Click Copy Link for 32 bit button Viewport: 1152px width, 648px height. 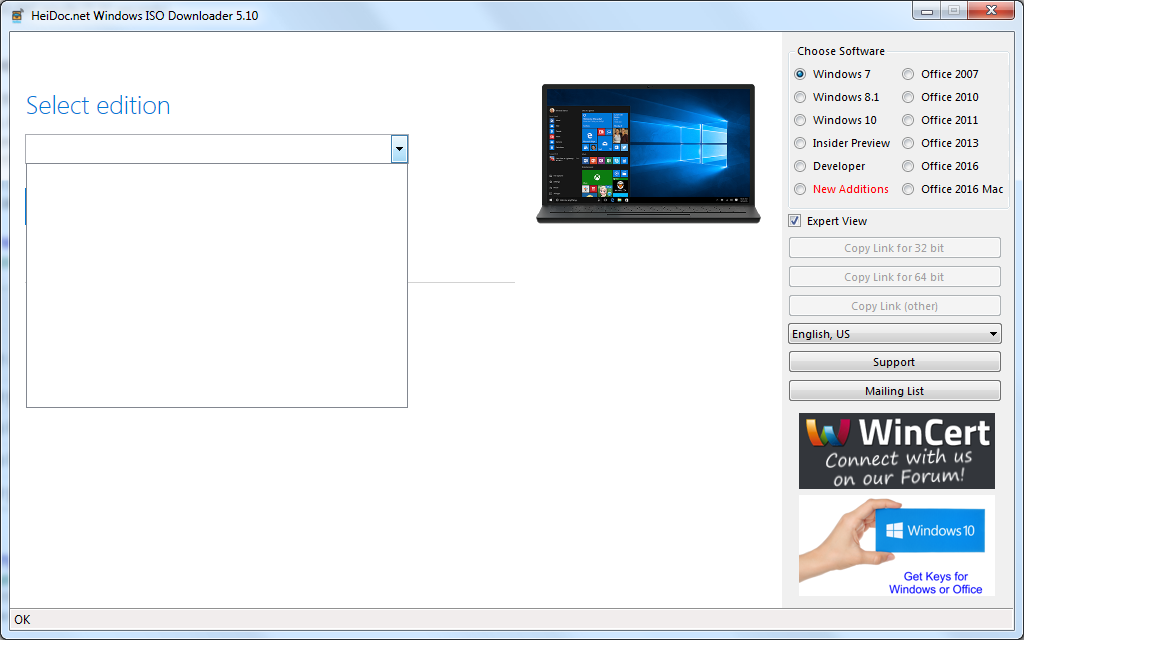point(894,248)
